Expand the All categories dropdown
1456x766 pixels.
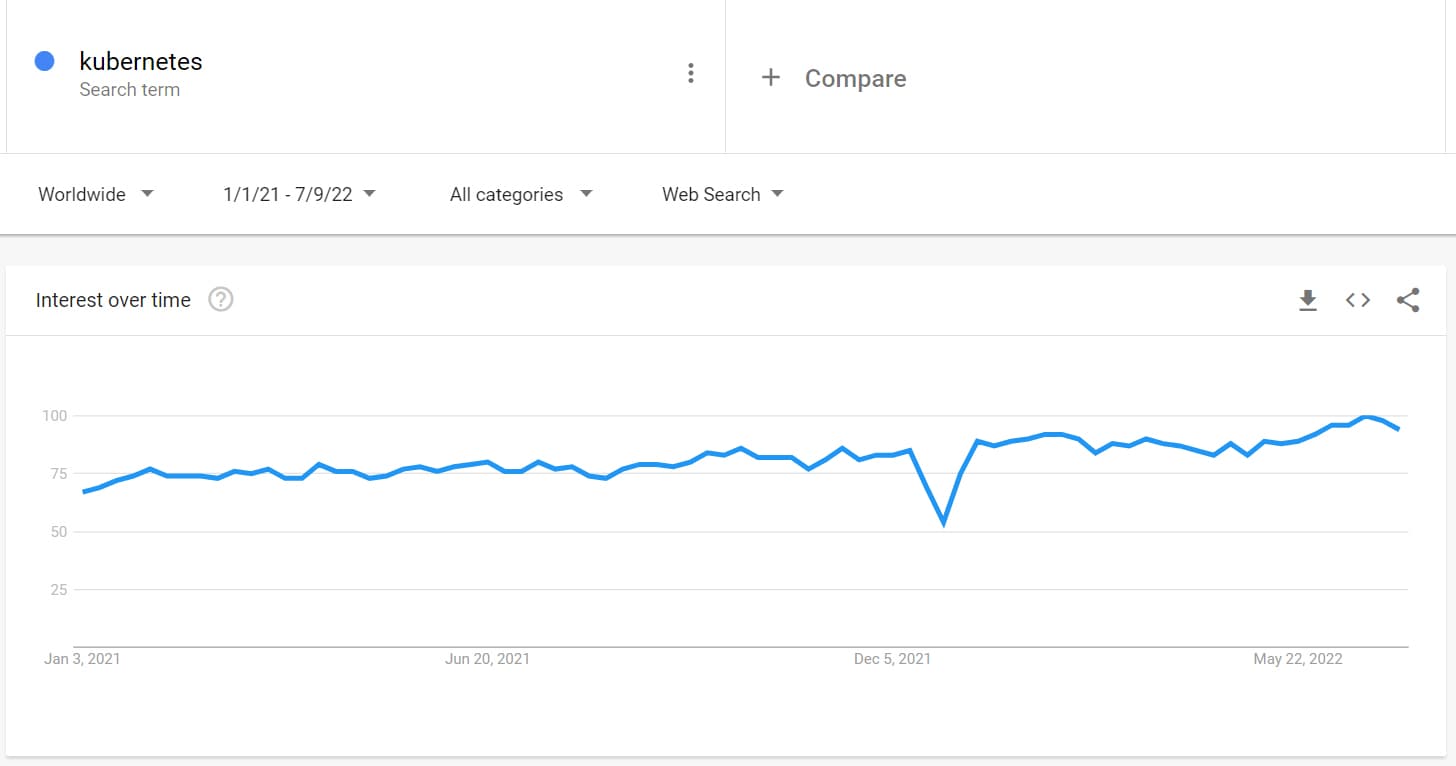point(521,194)
